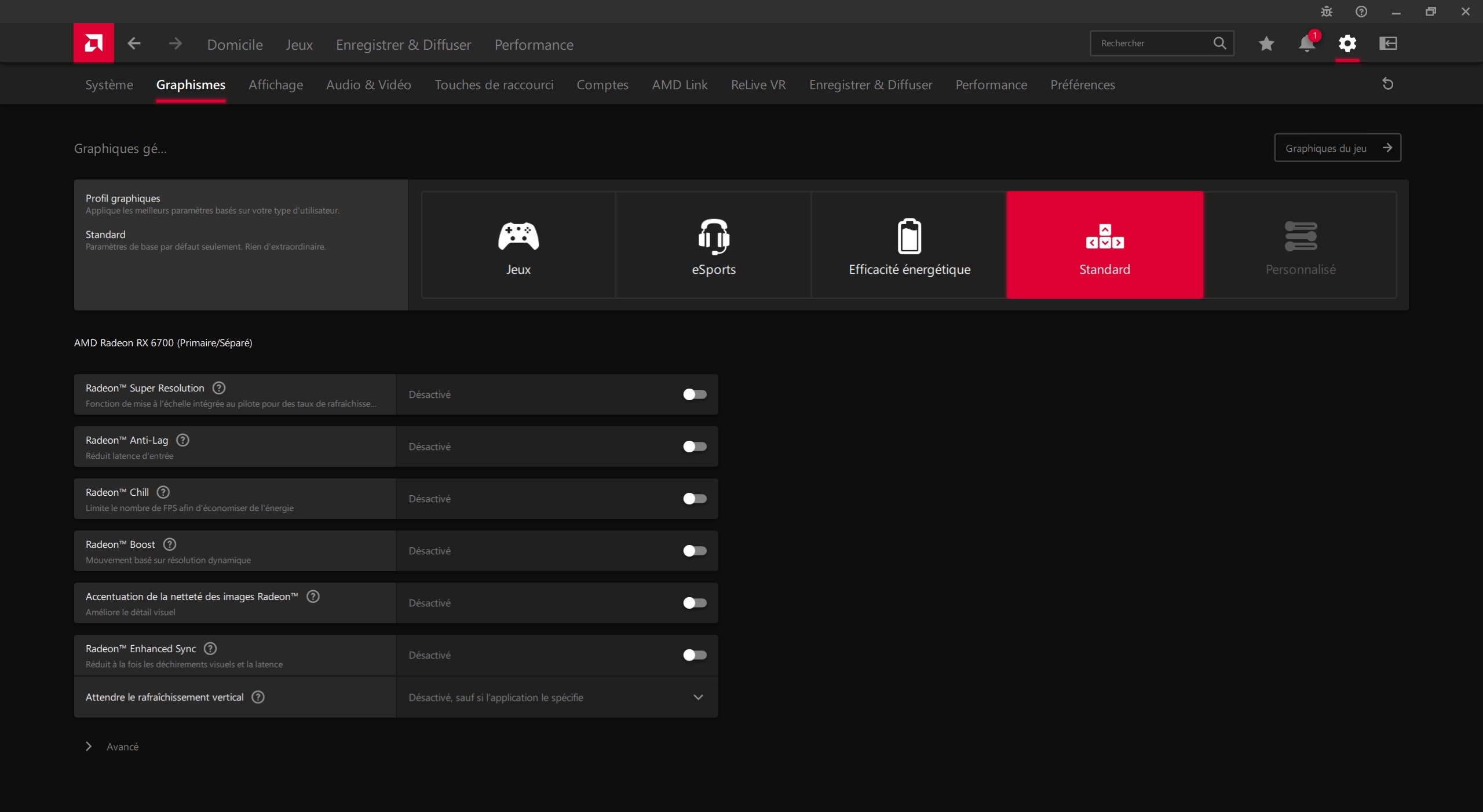This screenshot has height=812, width=1483.
Task: Show help for Radeon Chill
Action: (163, 492)
